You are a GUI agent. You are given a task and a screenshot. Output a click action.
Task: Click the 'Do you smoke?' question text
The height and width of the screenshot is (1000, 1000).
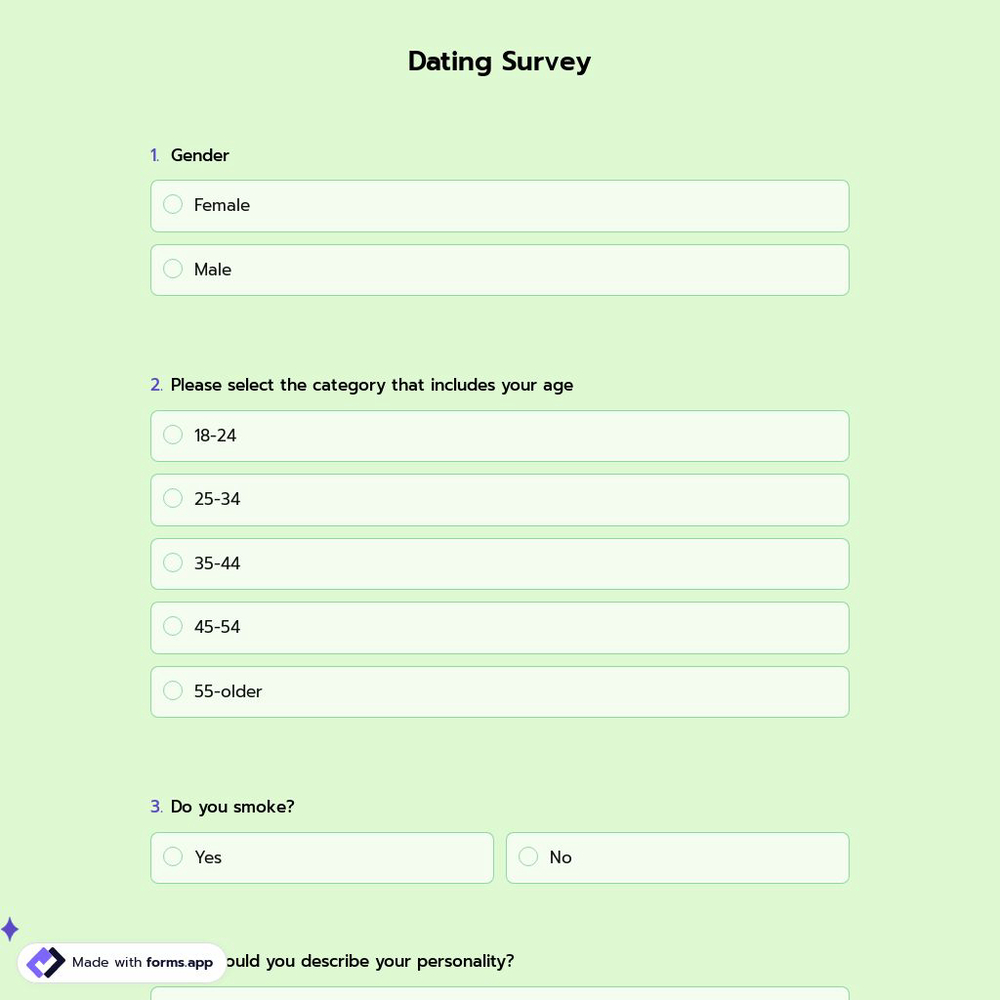point(232,806)
